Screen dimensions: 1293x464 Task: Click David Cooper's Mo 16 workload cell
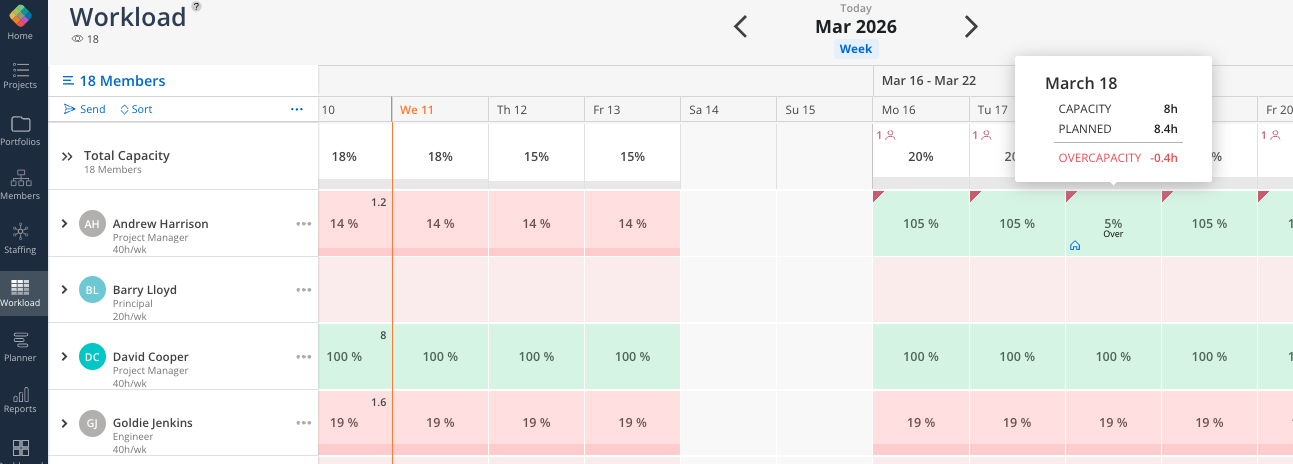[920, 357]
